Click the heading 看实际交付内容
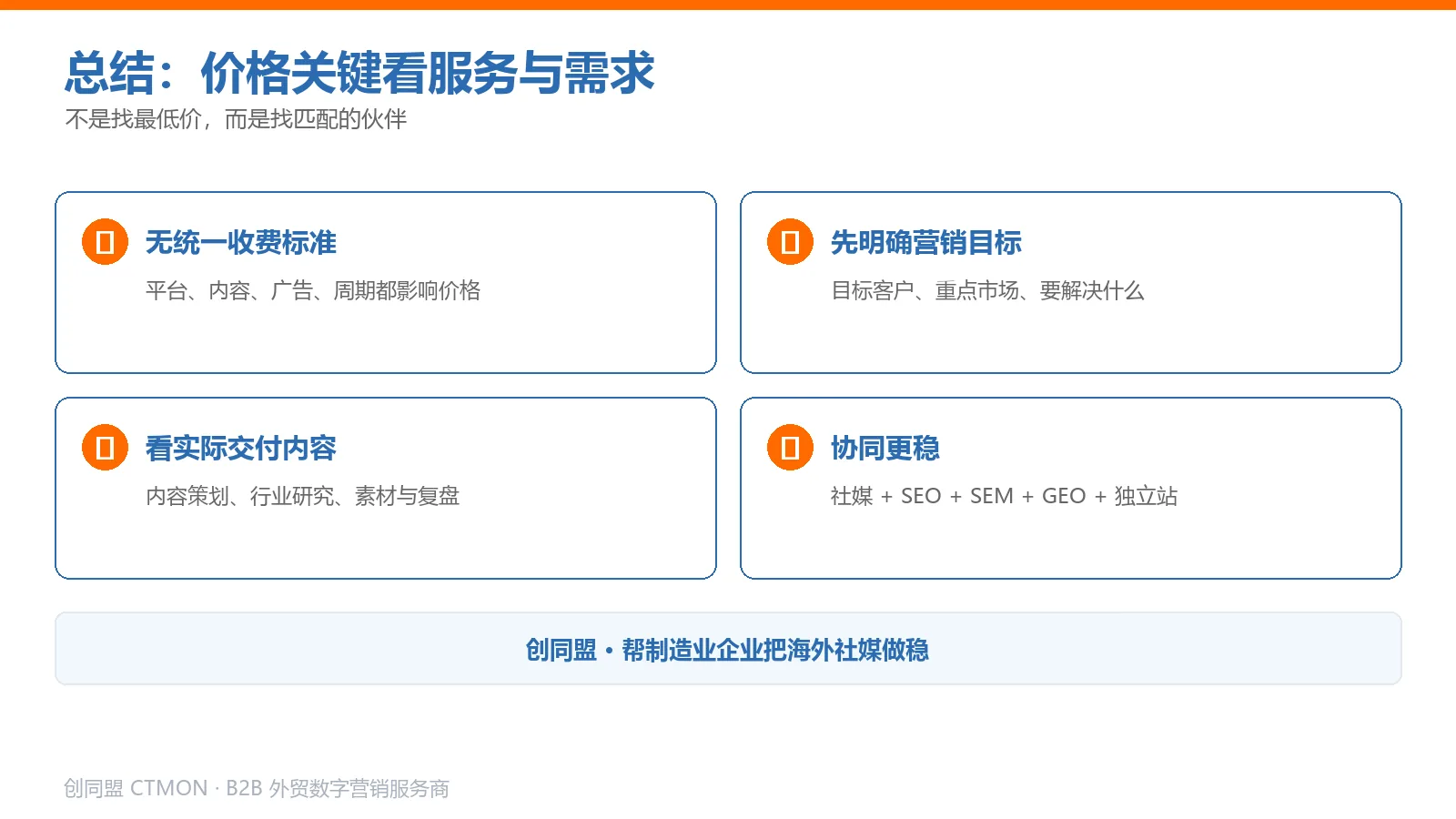The height and width of the screenshot is (819, 1456). pos(241,448)
